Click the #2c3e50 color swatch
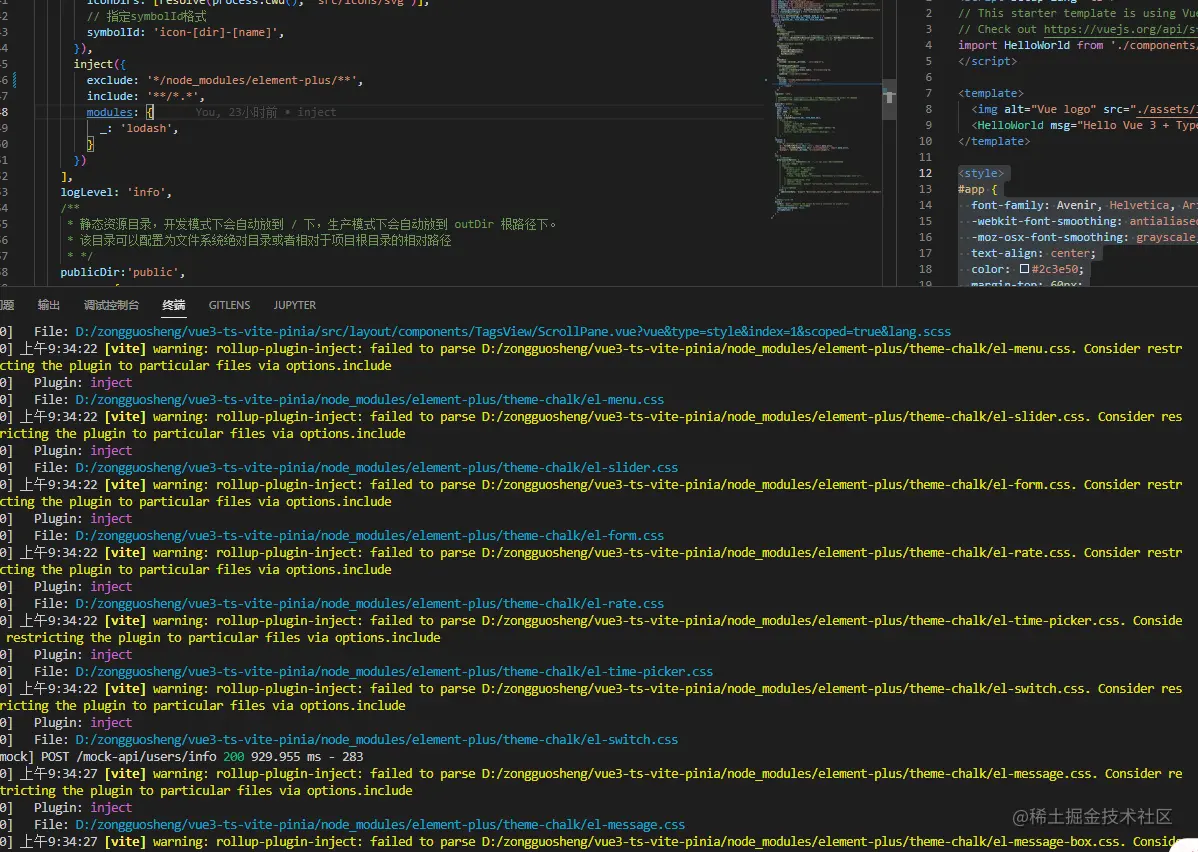This screenshot has width=1198, height=852. [x=1025, y=269]
